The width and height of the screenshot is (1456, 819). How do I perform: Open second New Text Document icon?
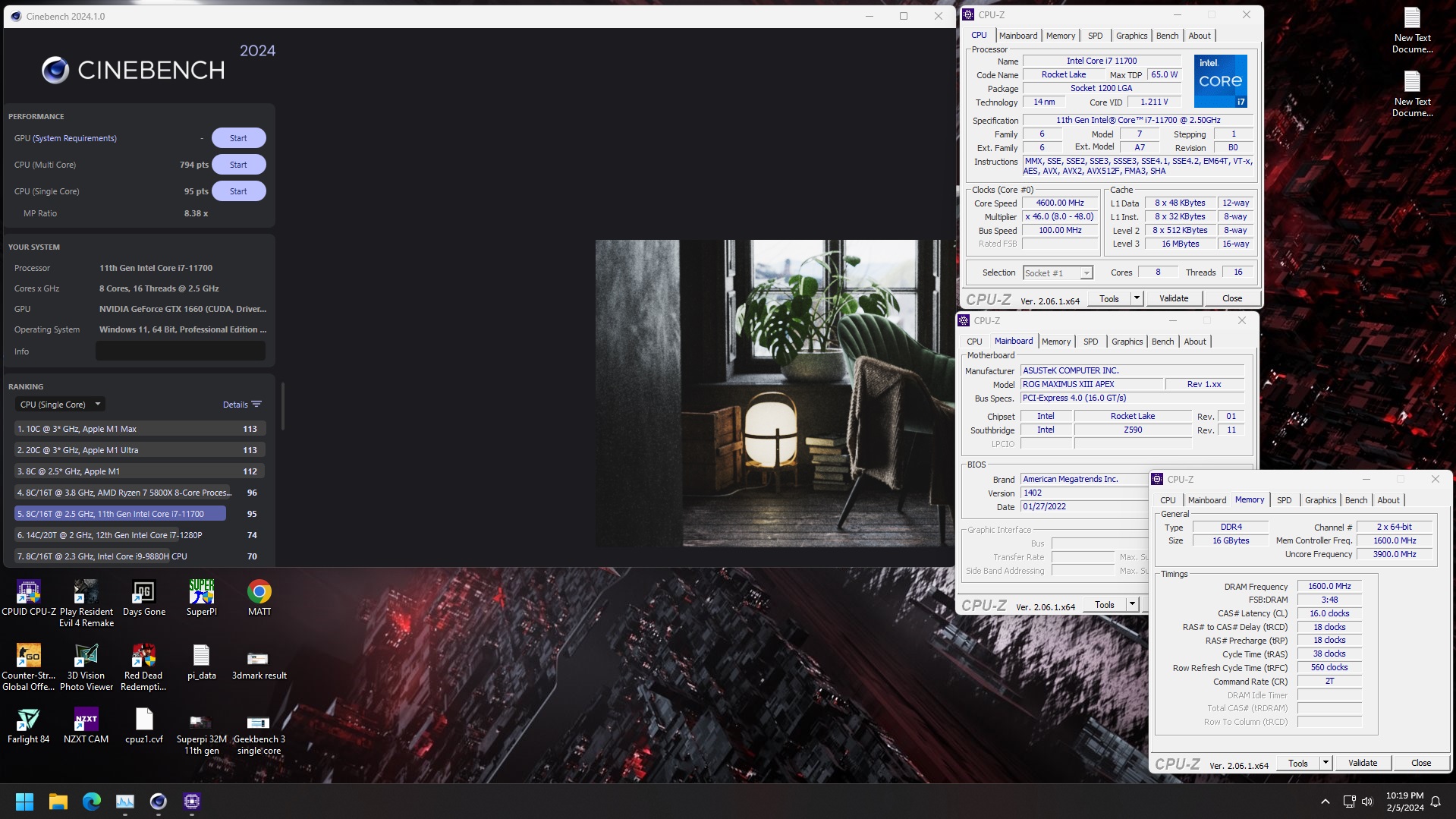coord(1412,94)
